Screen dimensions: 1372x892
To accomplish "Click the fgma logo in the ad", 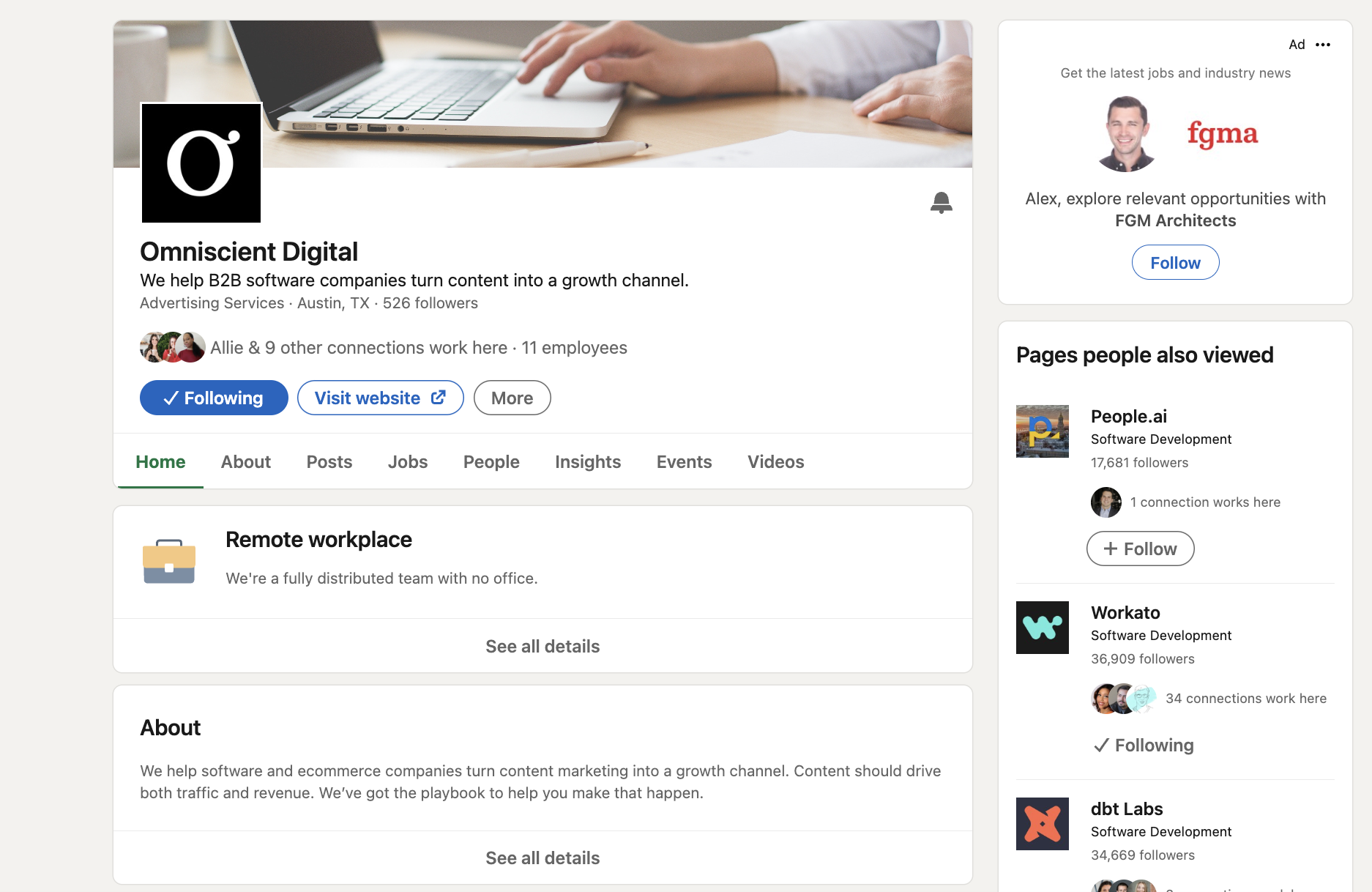I will [x=1223, y=134].
